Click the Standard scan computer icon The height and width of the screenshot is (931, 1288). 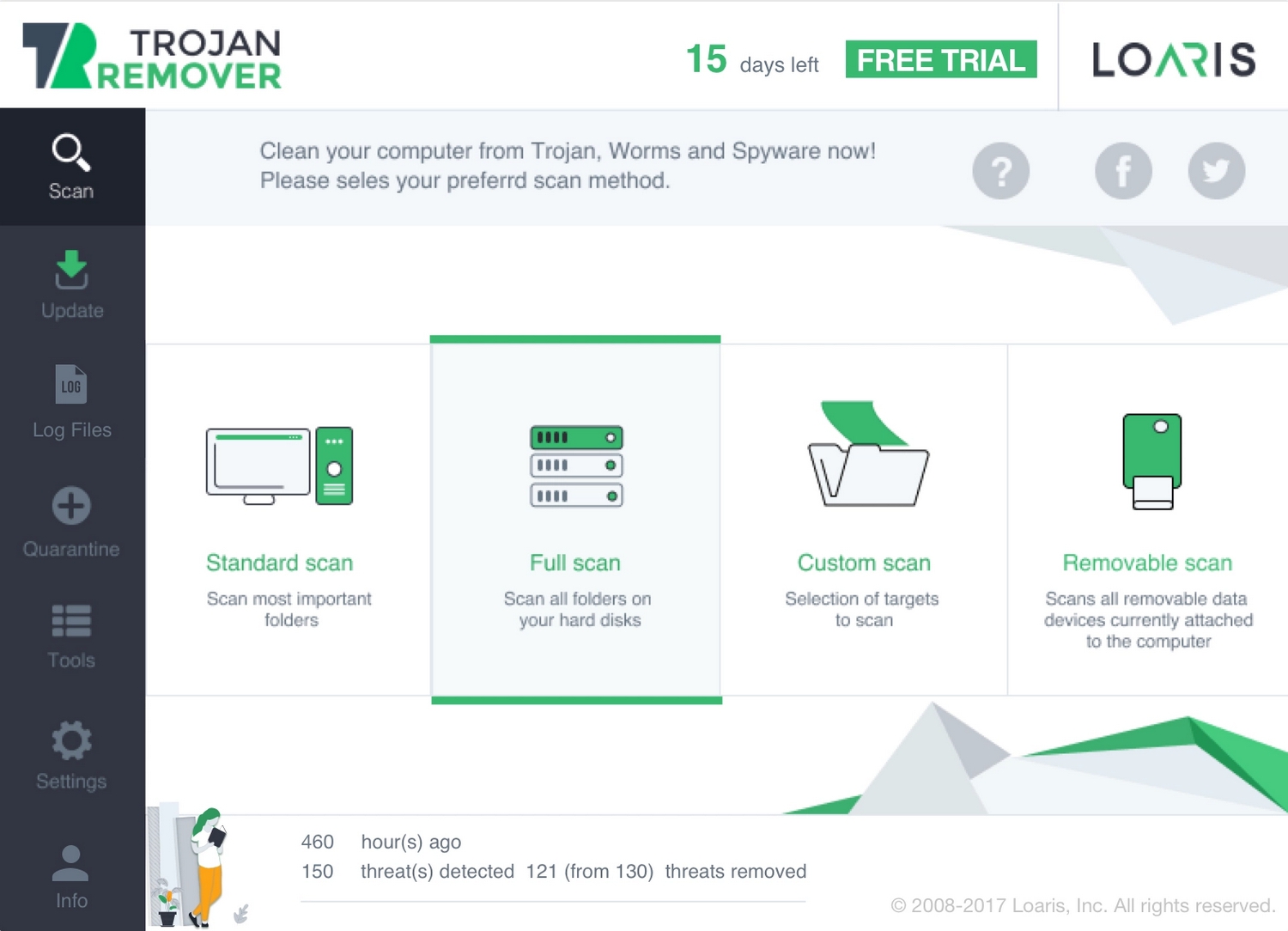click(279, 465)
